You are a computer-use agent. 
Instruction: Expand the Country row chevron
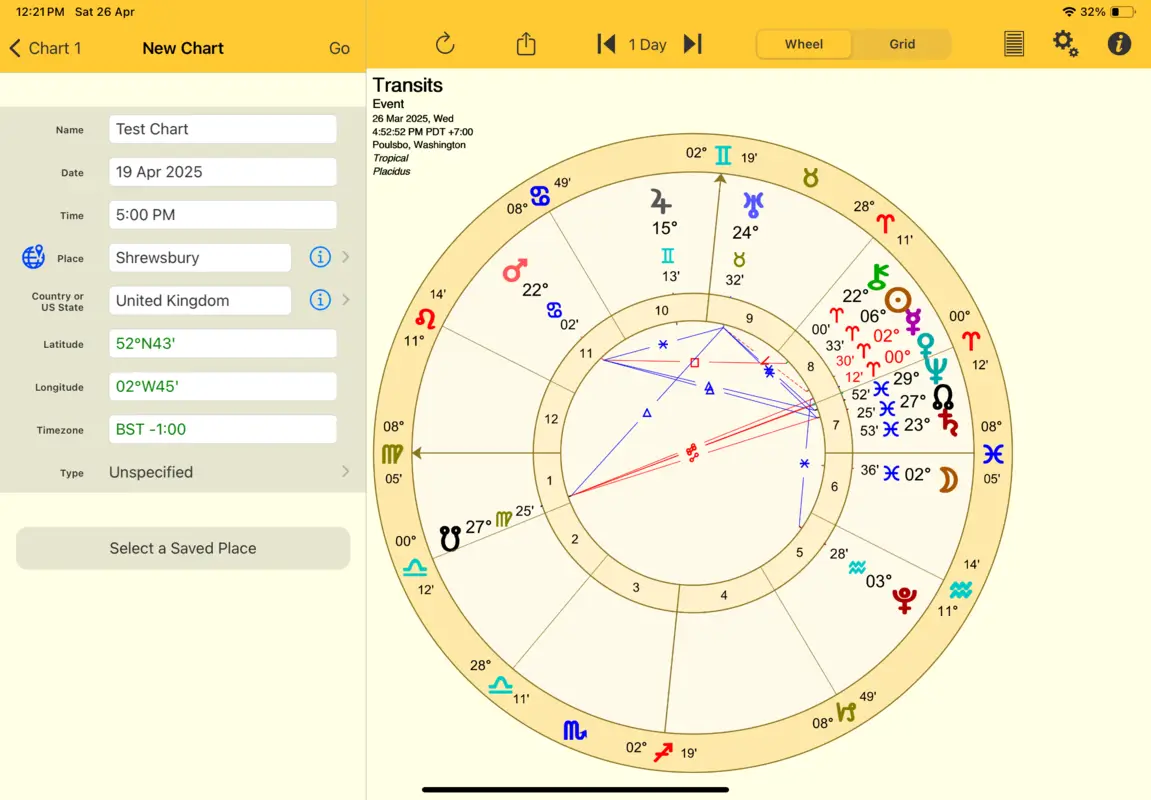pyautogui.click(x=346, y=300)
